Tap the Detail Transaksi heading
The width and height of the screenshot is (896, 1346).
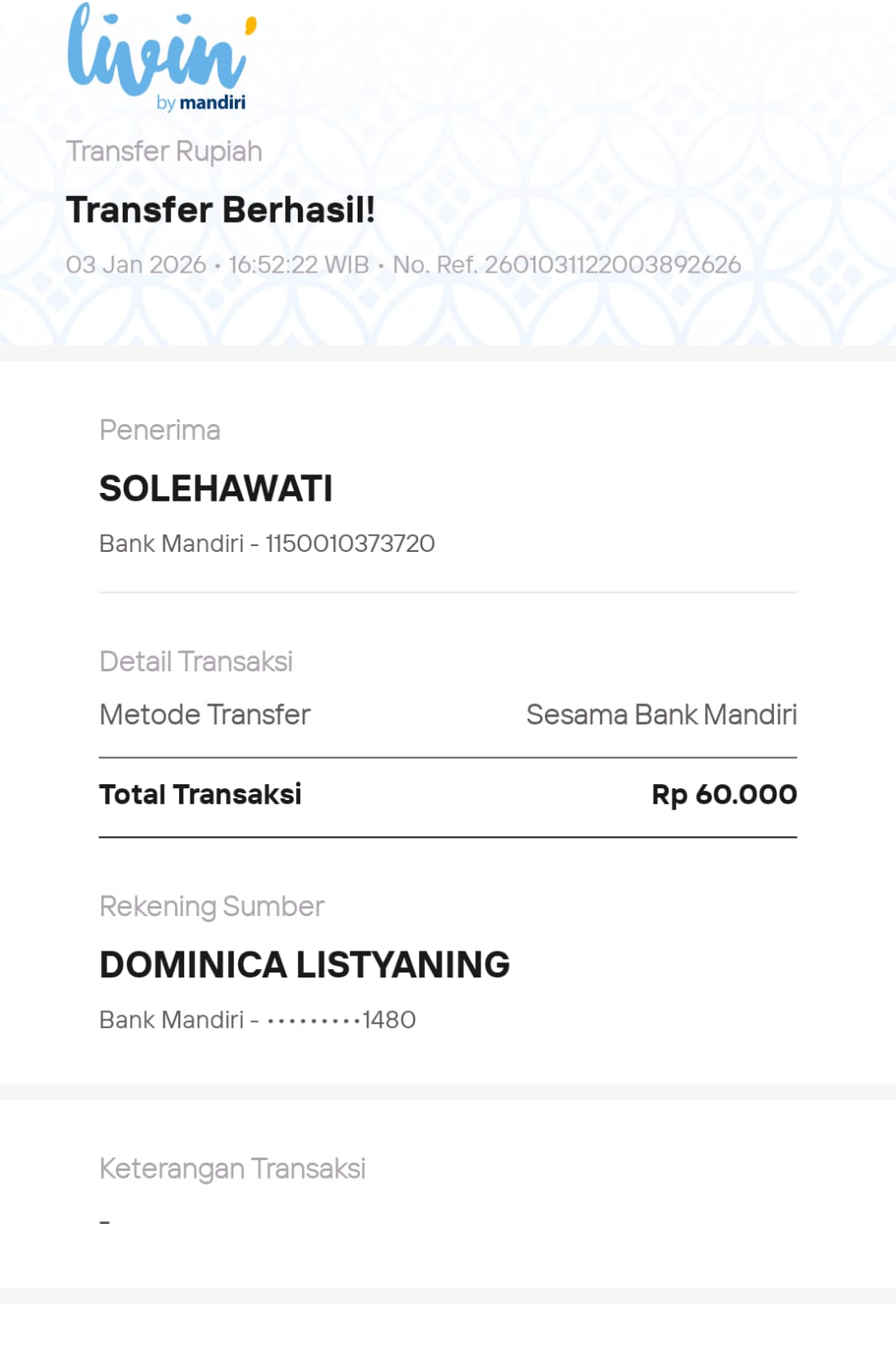point(196,662)
